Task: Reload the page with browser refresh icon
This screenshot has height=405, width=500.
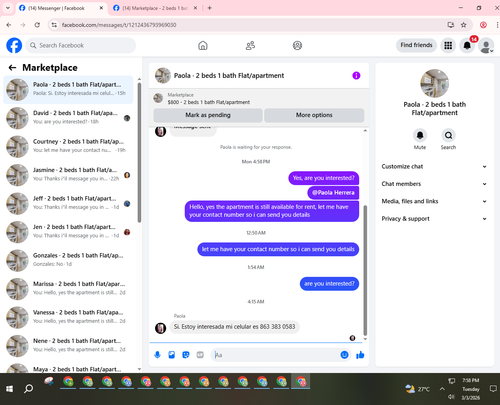Action: point(37,25)
